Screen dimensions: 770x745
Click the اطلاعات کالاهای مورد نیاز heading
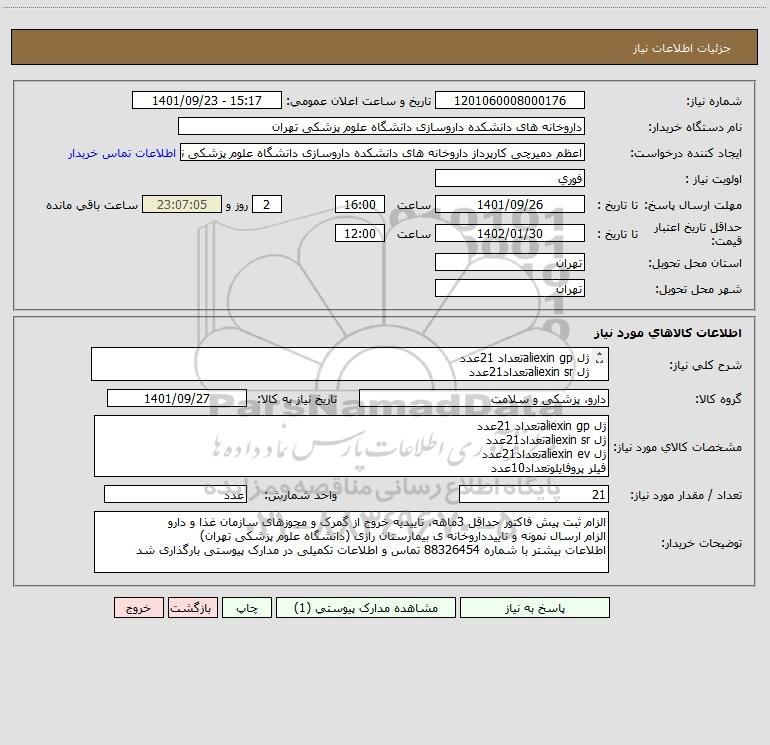668,332
